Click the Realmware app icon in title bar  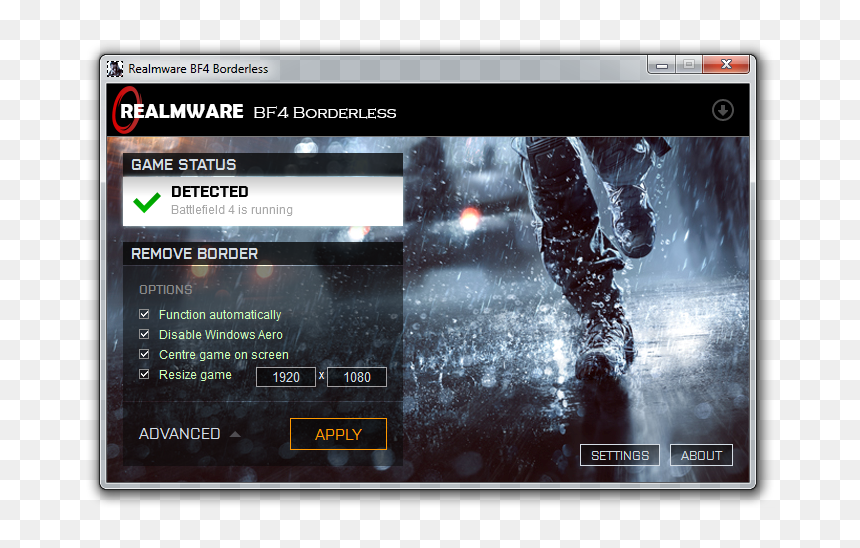coord(115,69)
